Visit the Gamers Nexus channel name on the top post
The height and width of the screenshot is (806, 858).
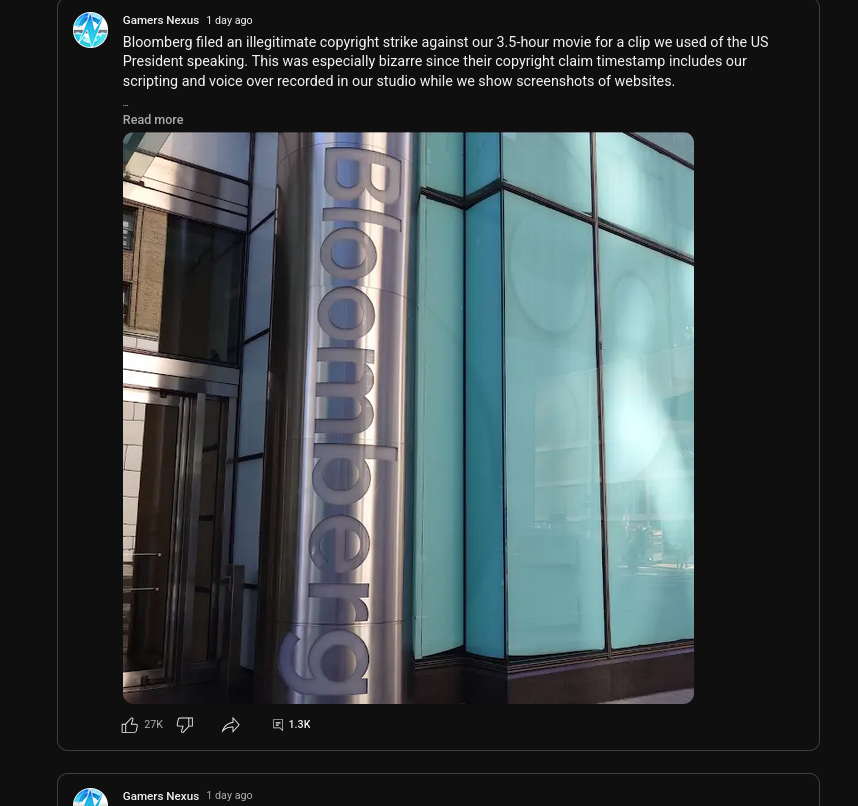click(x=160, y=20)
